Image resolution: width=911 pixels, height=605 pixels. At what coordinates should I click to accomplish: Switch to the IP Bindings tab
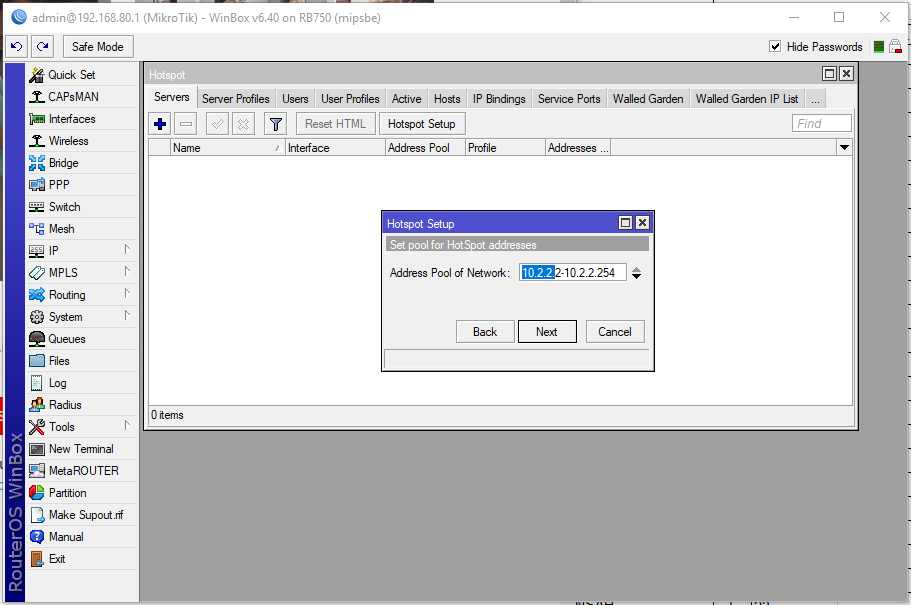pyautogui.click(x=499, y=99)
